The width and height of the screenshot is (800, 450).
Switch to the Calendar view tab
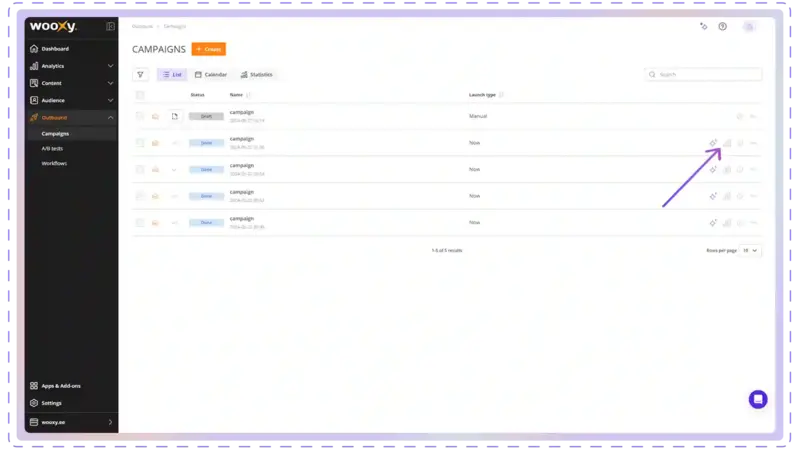(211, 74)
